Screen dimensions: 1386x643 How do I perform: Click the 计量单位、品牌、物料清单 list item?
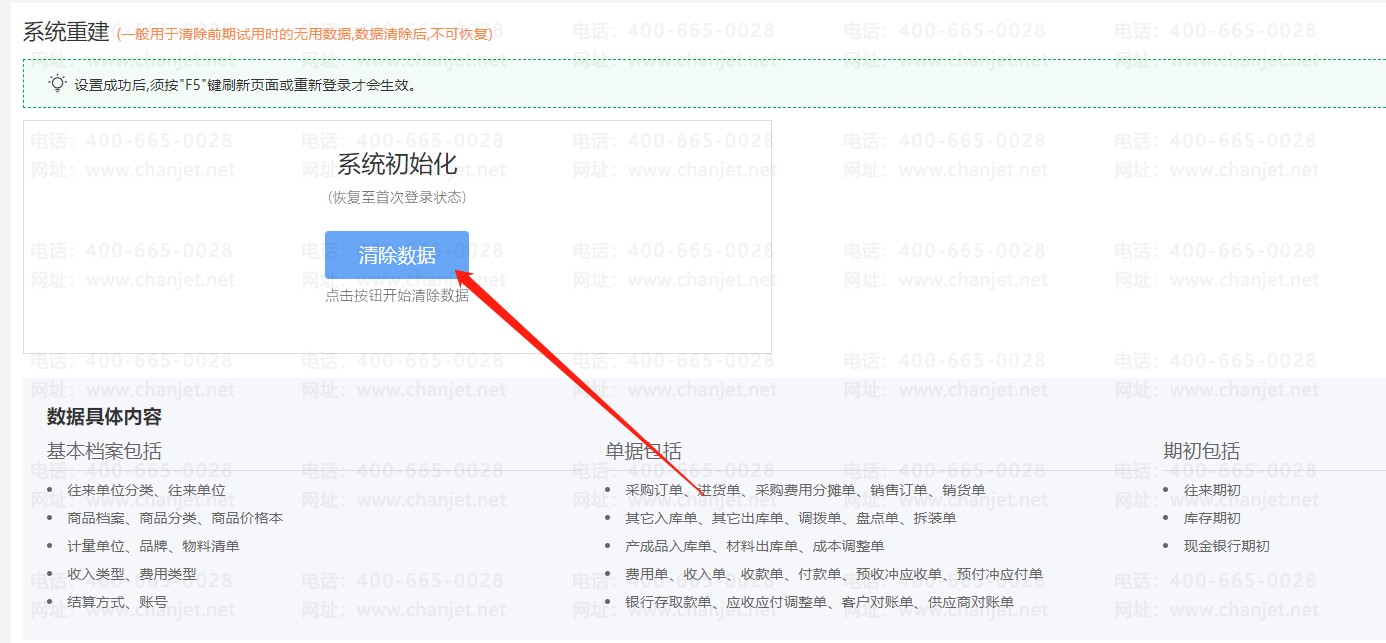click(153, 546)
